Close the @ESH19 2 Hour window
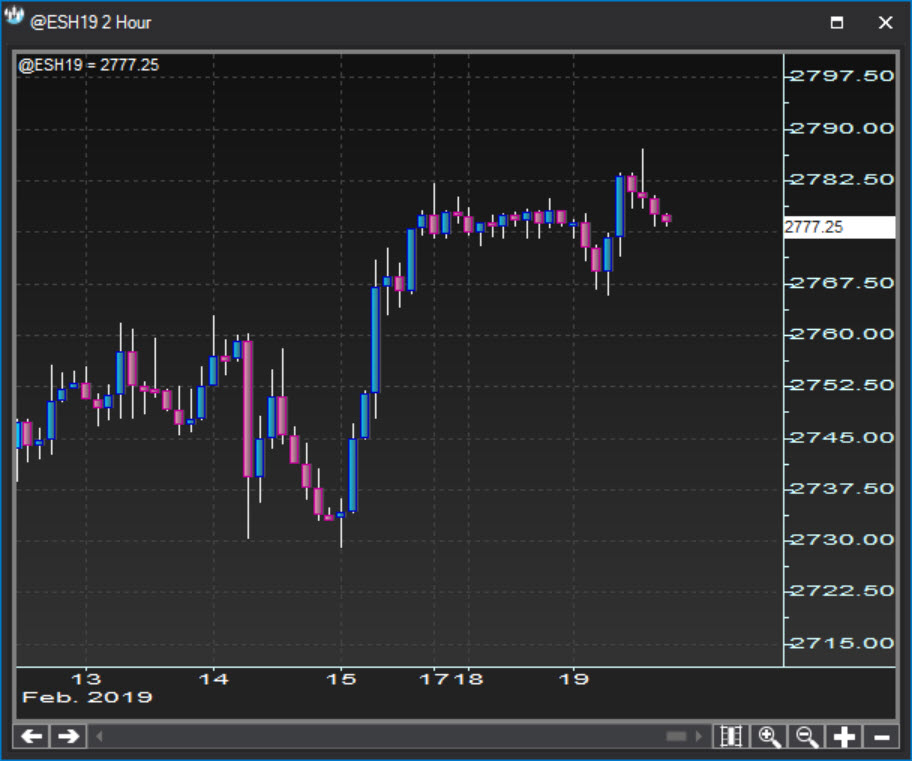 (x=885, y=23)
